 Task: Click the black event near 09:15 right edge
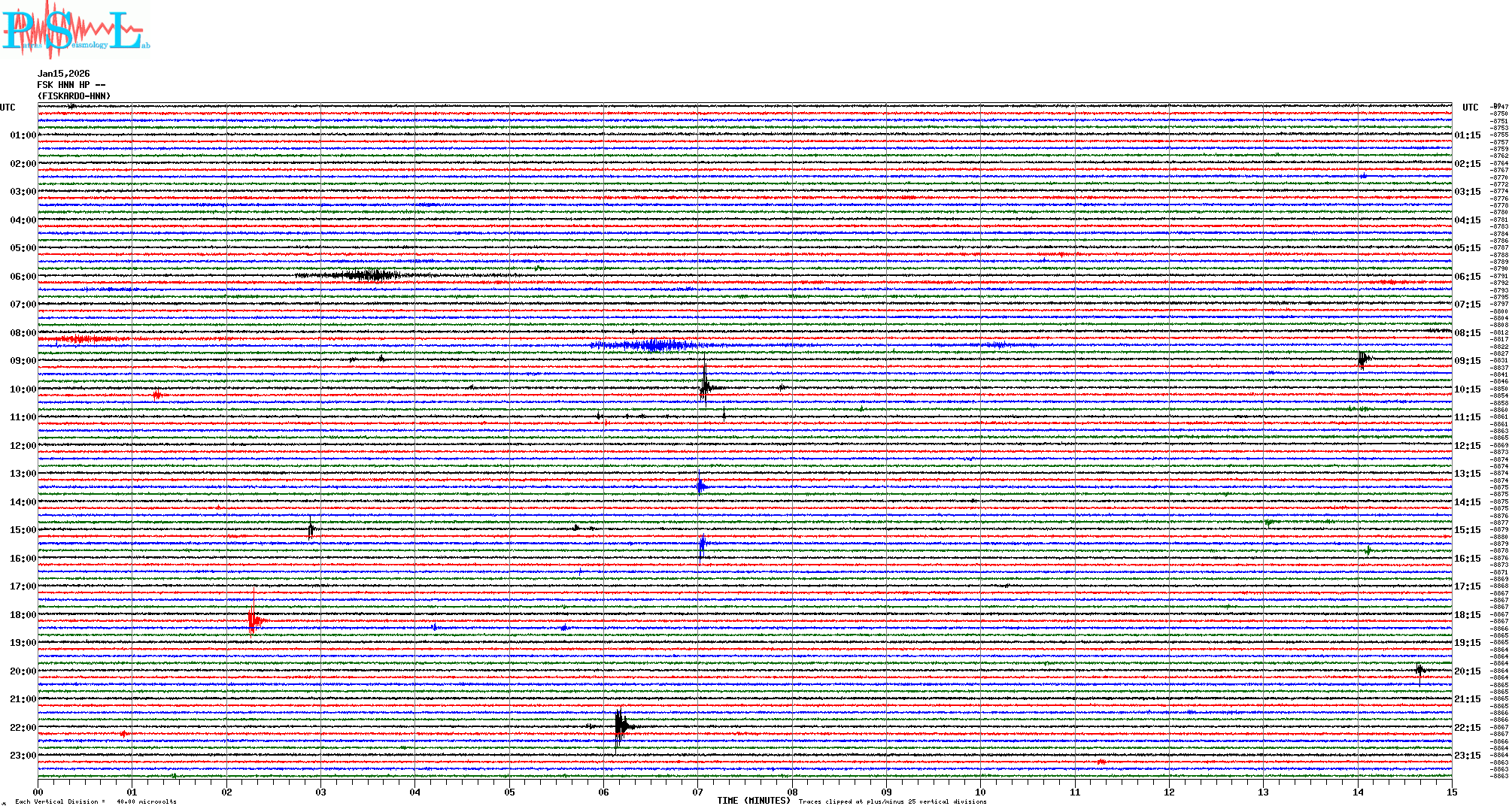[x=1362, y=359]
